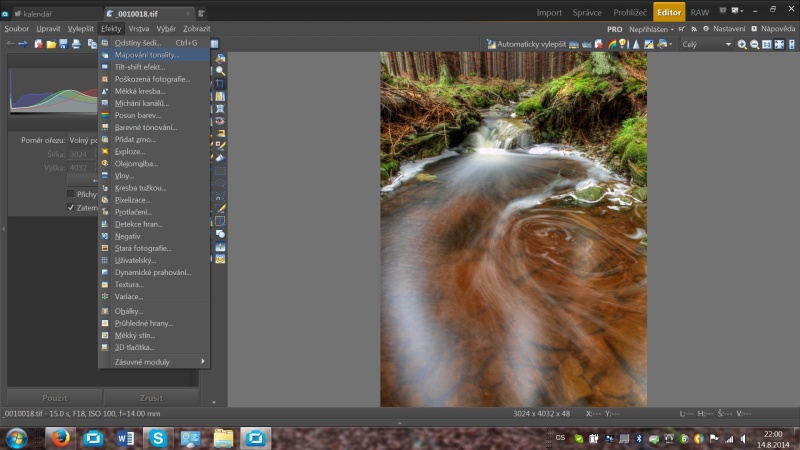The height and width of the screenshot is (450, 800).
Task: Click the Automaticky vylepšit button
Action: pyautogui.click(x=525, y=44)
